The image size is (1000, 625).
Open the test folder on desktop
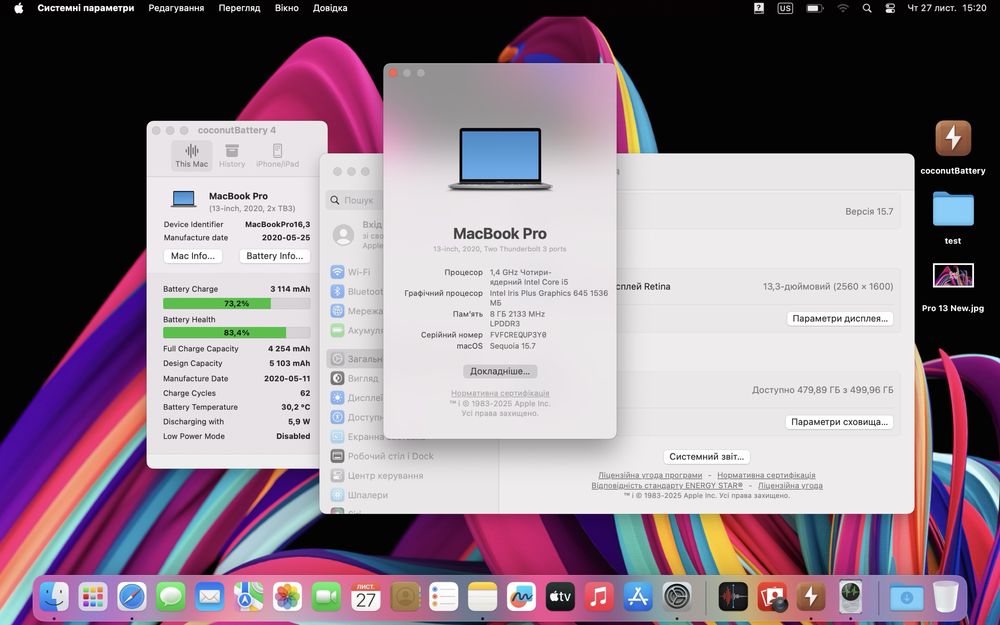[x=953, y=209]
